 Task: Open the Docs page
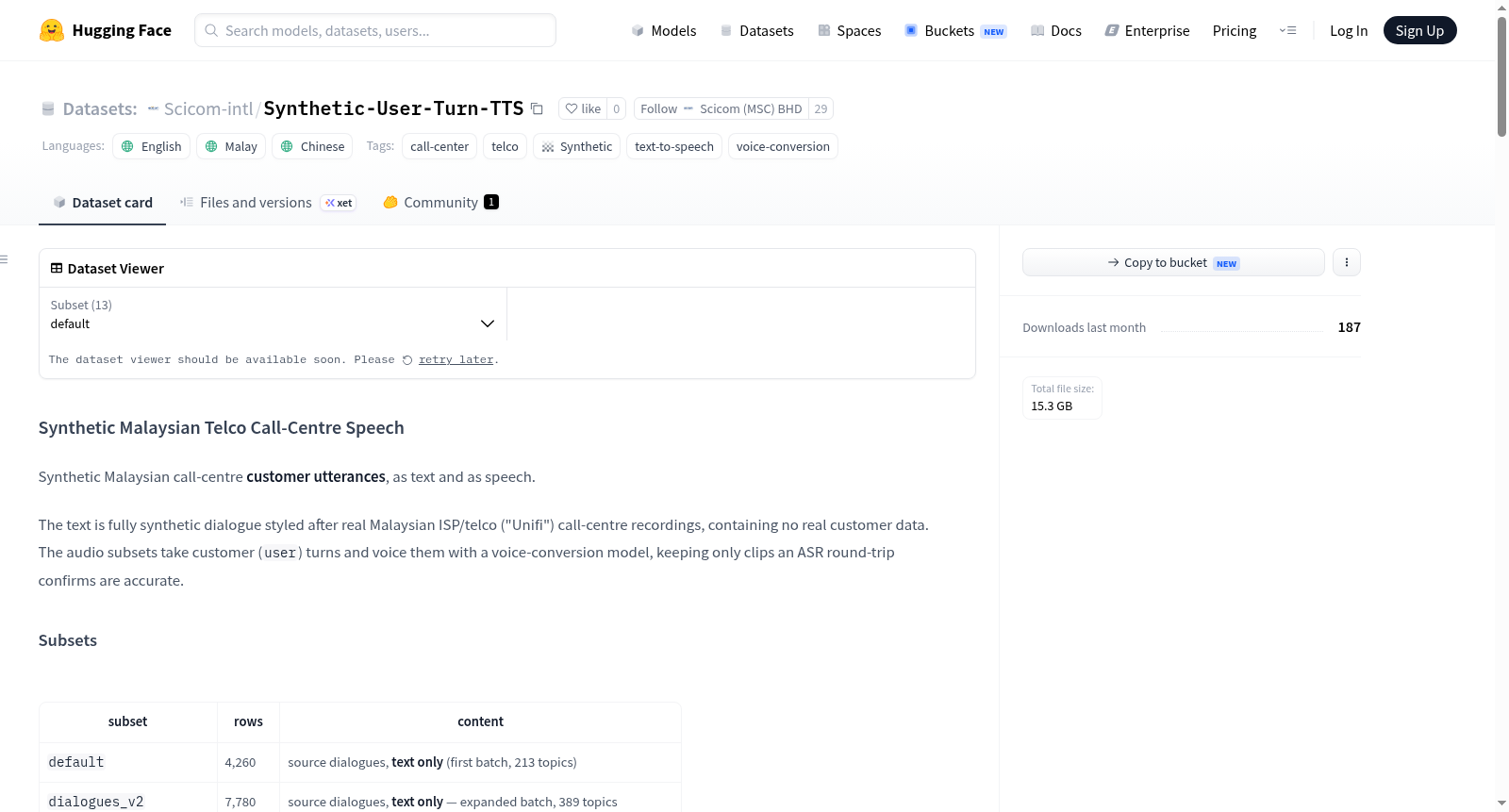click(x=1056, y=30)
